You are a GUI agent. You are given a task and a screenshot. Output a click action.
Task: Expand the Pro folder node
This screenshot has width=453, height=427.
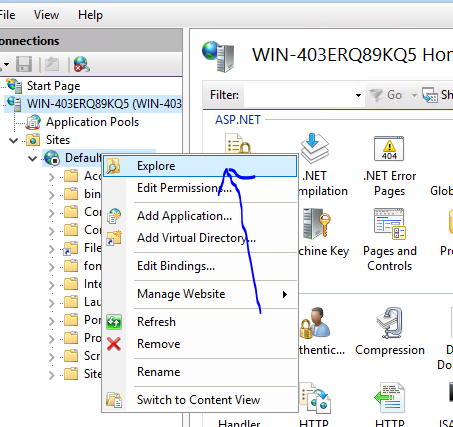tap(51, 339)
